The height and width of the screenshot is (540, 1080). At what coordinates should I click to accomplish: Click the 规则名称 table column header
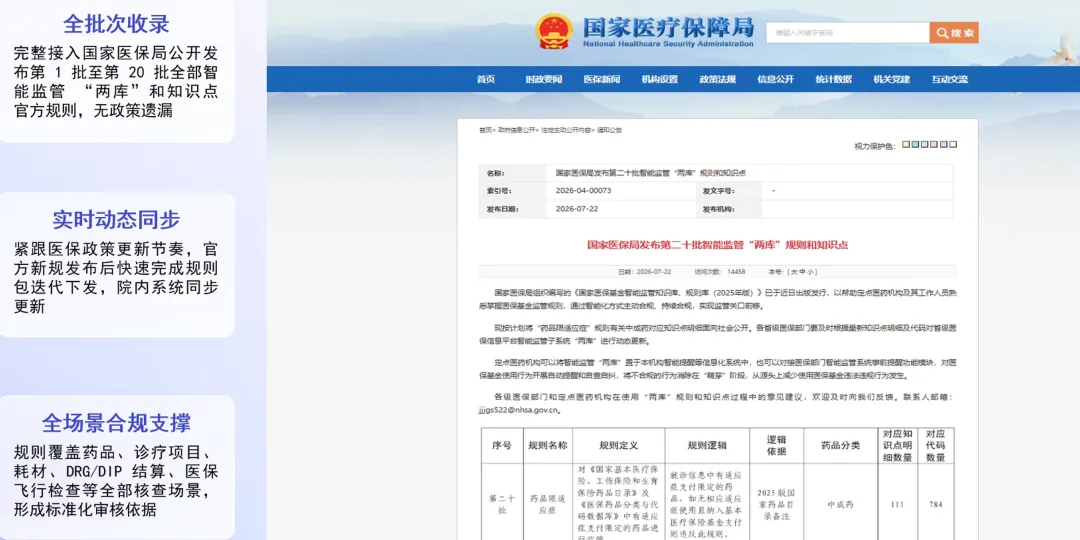pyautogui.click(x=548, y=446)
